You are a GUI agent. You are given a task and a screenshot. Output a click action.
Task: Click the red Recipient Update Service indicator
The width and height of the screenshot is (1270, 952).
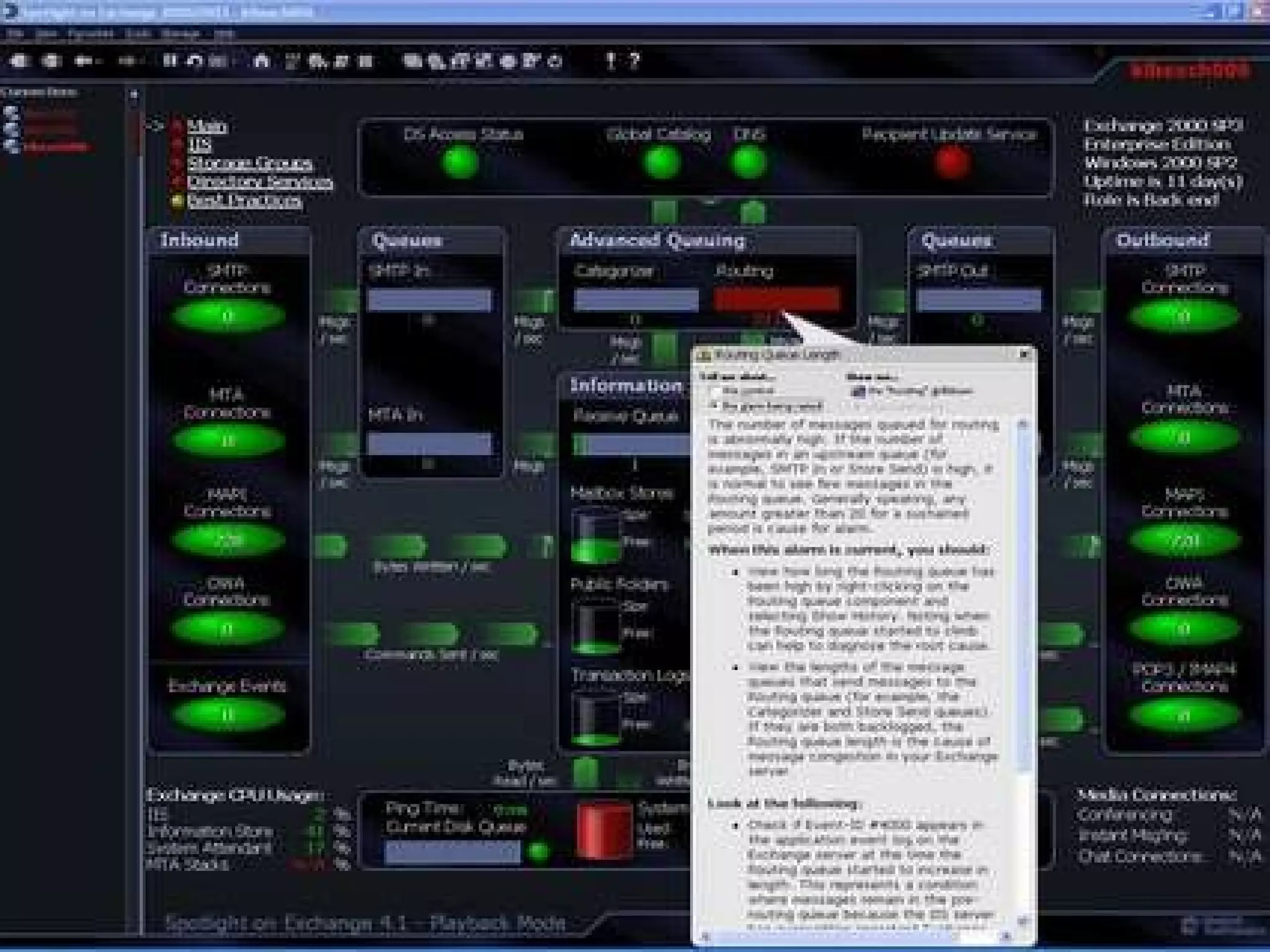coord(951,162)
